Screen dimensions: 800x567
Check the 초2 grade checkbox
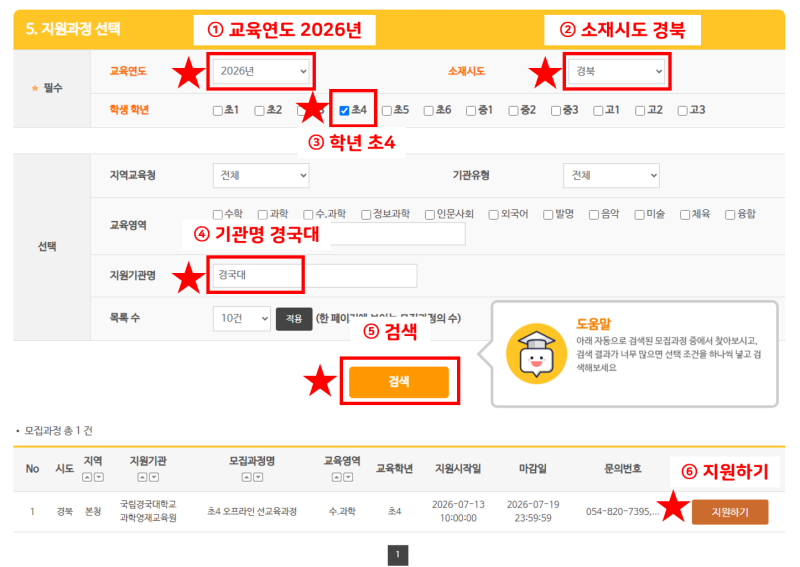(260, 111)
